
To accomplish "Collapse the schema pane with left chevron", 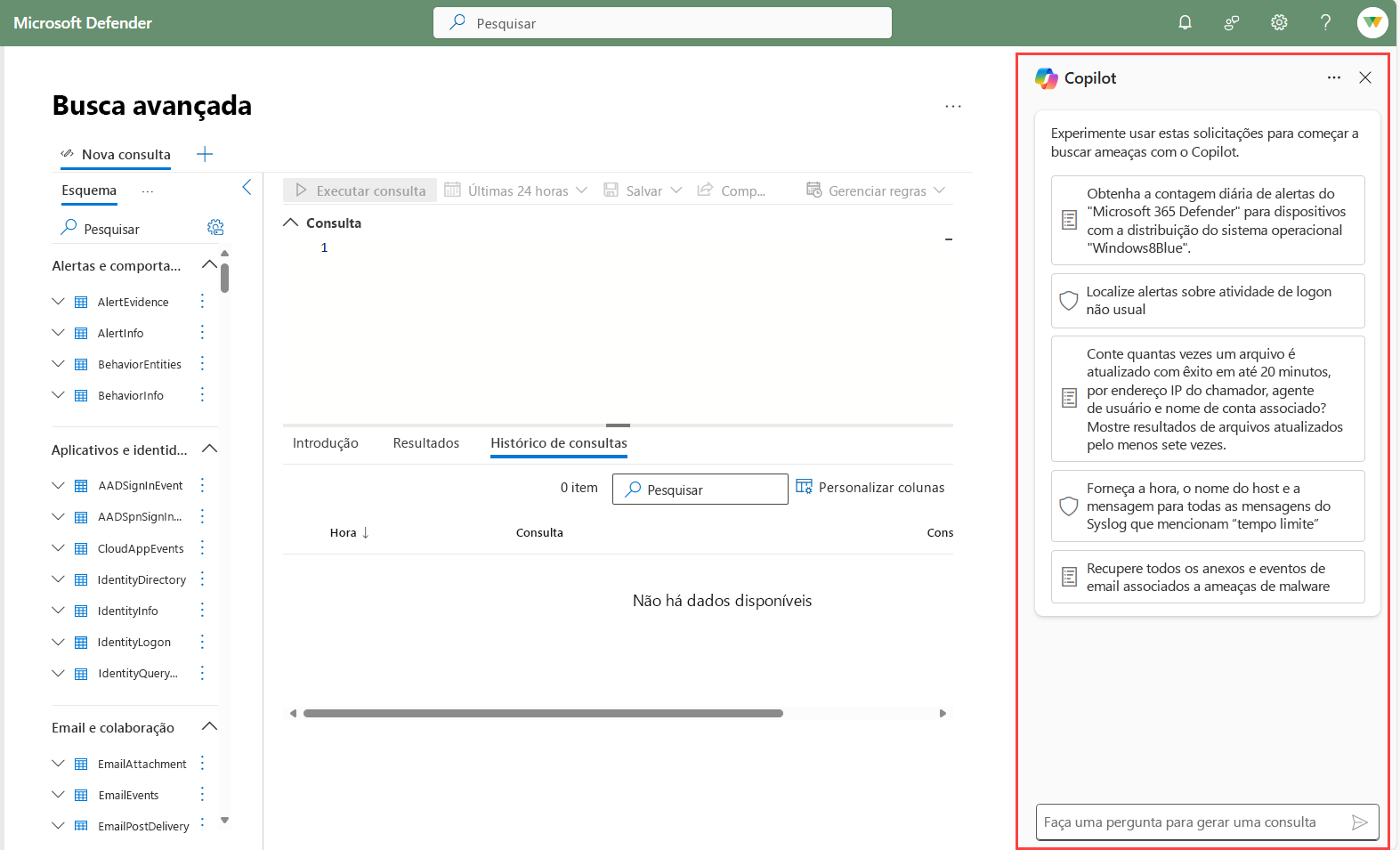I will (247, 187).
